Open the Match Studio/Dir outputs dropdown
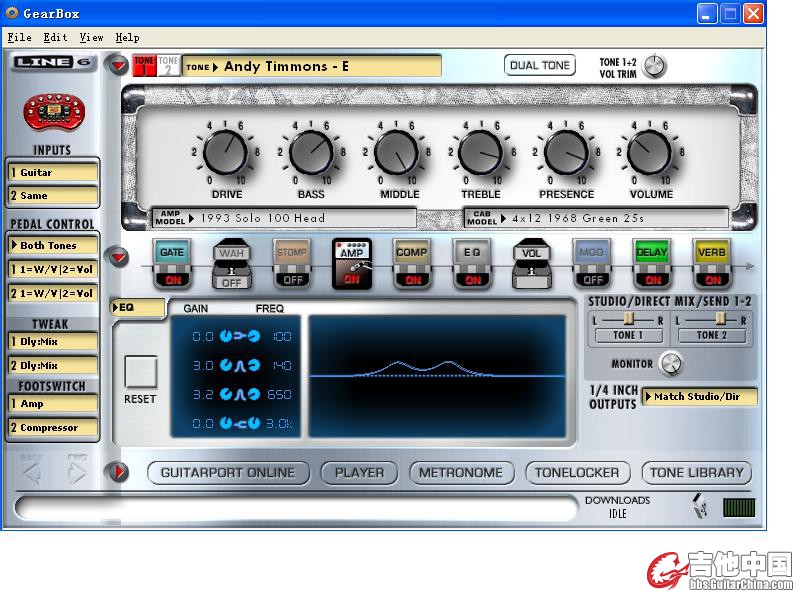Viewport: 800px width, 600px height. pyautogui.click(x=699, y=396)
